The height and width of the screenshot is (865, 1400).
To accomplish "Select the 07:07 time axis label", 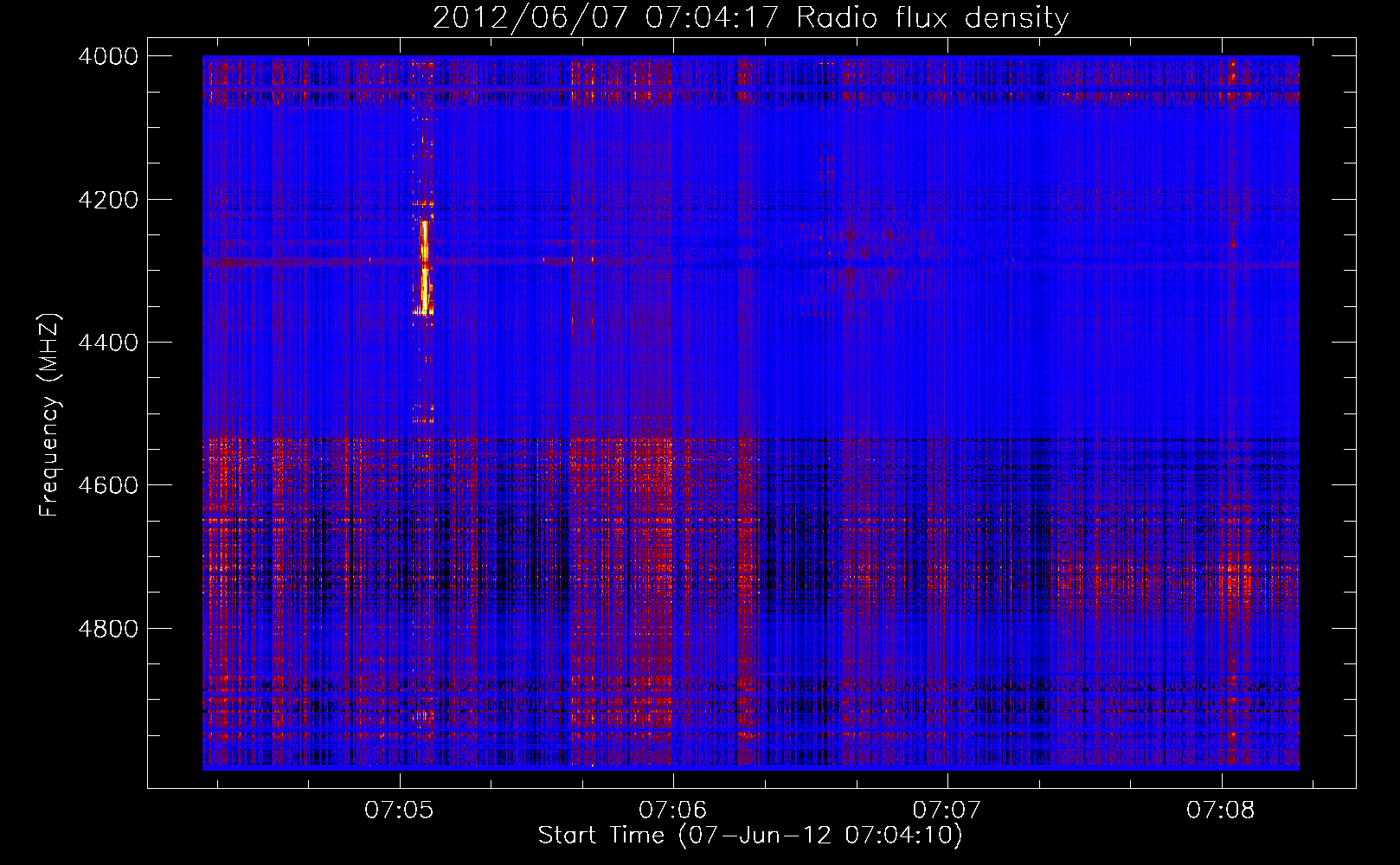I will click(947, 811).
